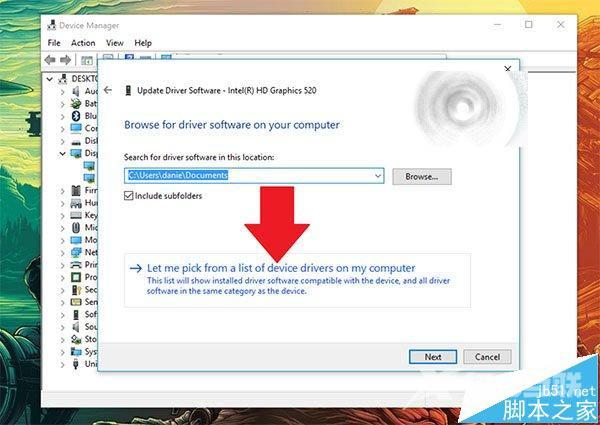Open the driver location path dropdown
This screenshot has width=600, height=425.
(x=377, y=176)
